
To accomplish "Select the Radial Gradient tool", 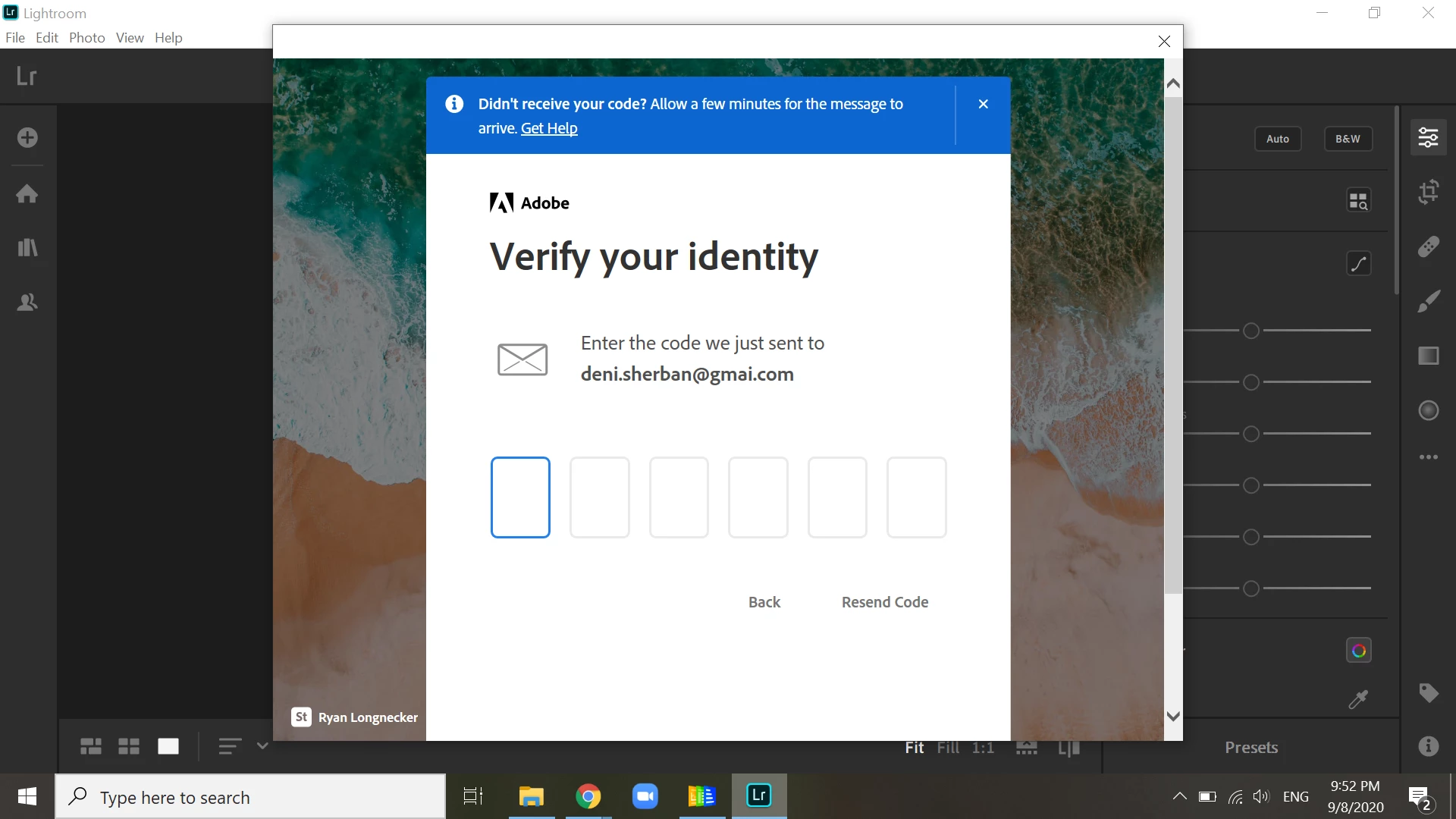I will pyautogui.click(x=1429, y=410).
